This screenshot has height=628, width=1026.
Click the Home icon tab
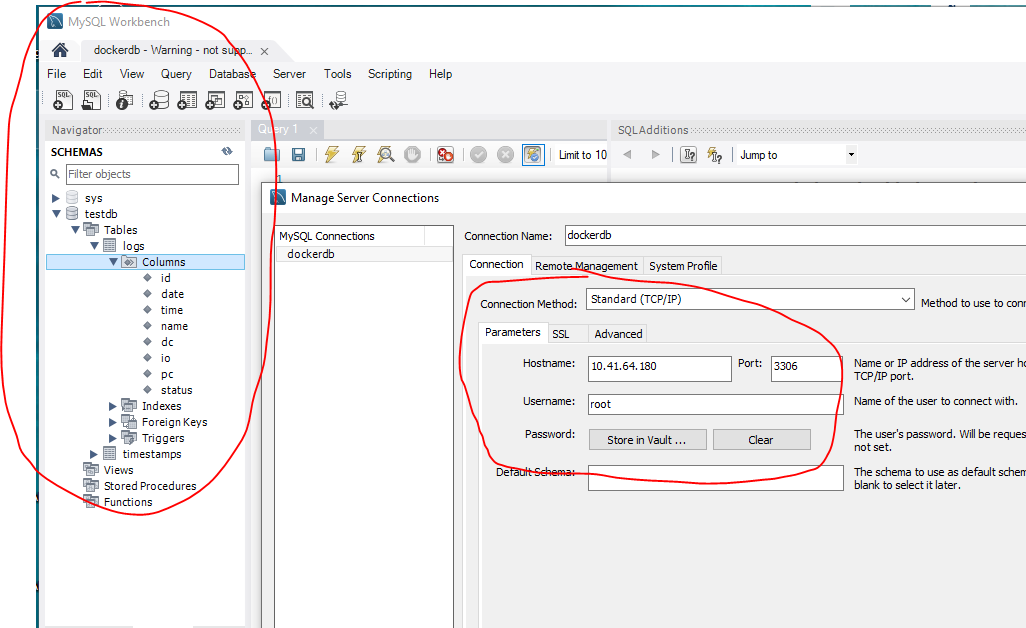click(60, 50)
